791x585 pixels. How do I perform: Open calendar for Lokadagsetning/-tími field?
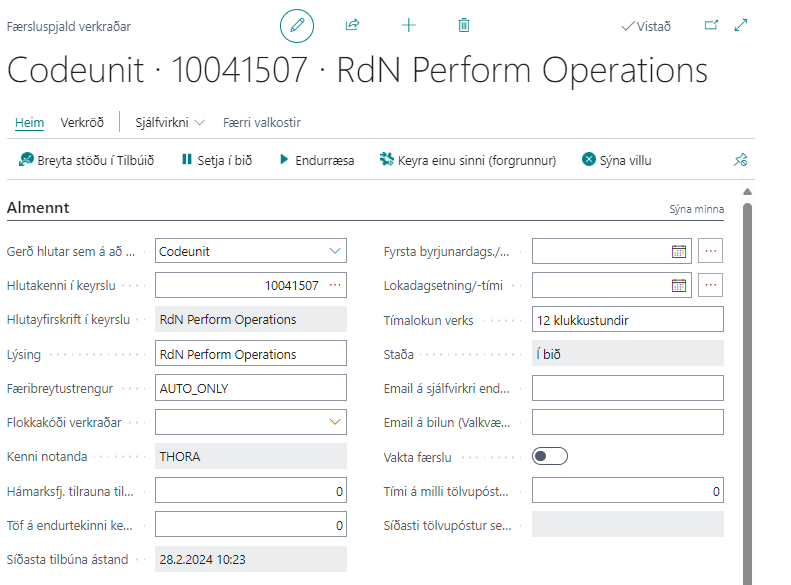pos(679,285)
